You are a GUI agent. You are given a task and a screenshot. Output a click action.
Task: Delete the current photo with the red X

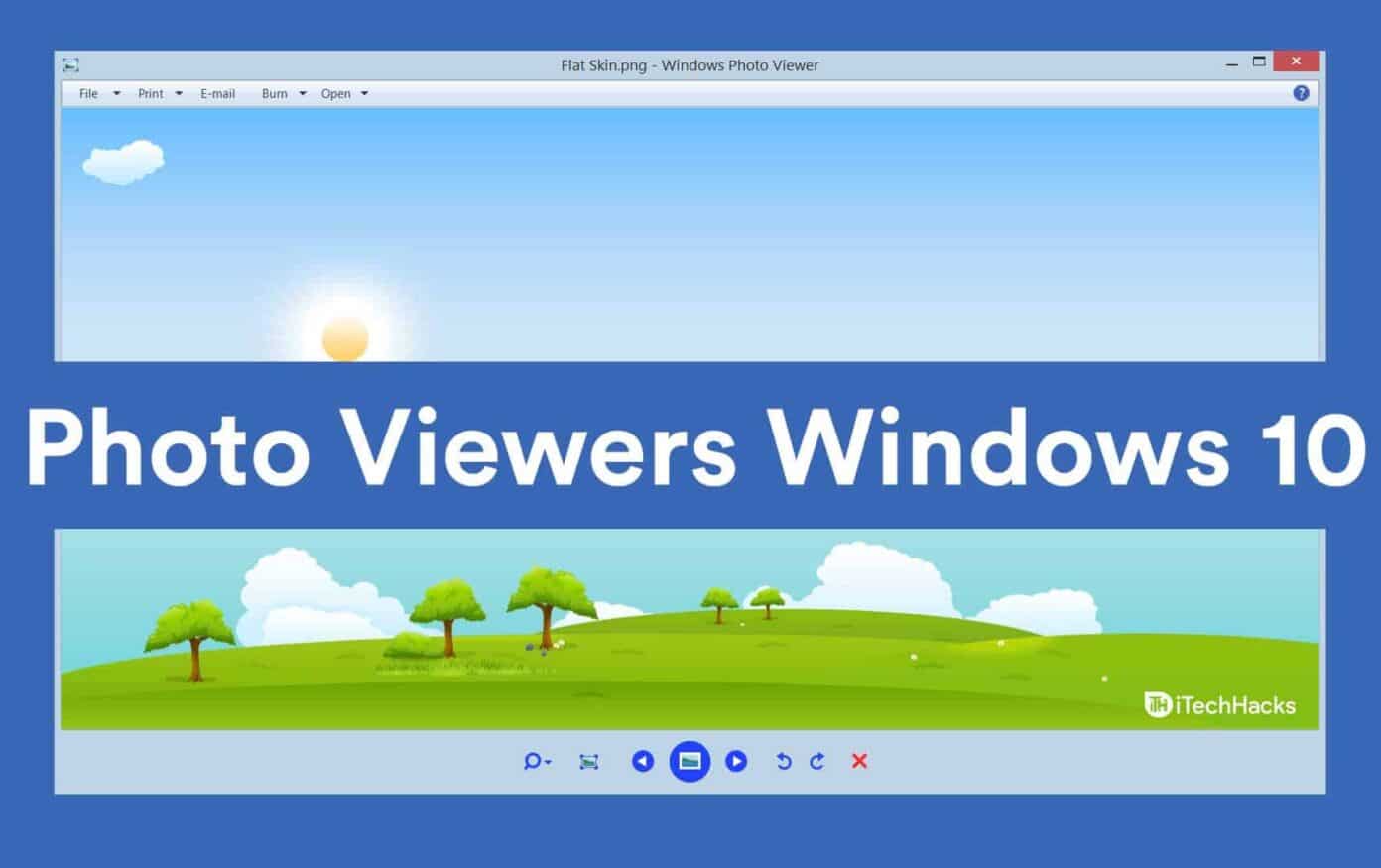pyautogui.click(x=859, y=762)
